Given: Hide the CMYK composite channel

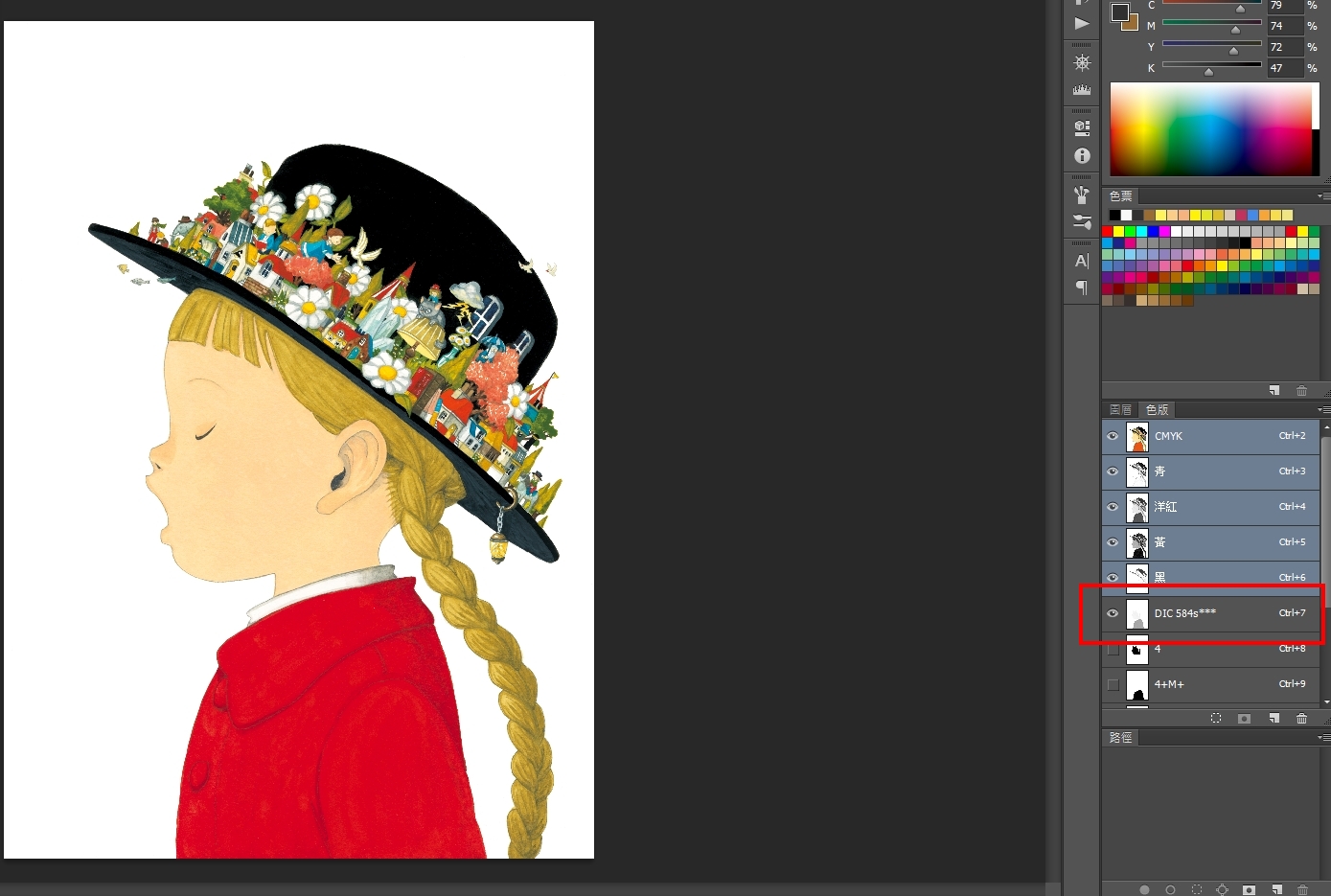Looking at the screenshot, I should click(x=1113, y=436).
